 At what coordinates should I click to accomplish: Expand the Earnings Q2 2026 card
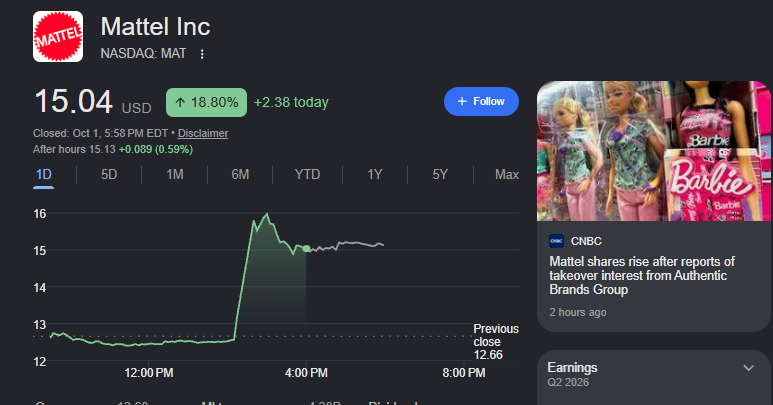(748, 368)
